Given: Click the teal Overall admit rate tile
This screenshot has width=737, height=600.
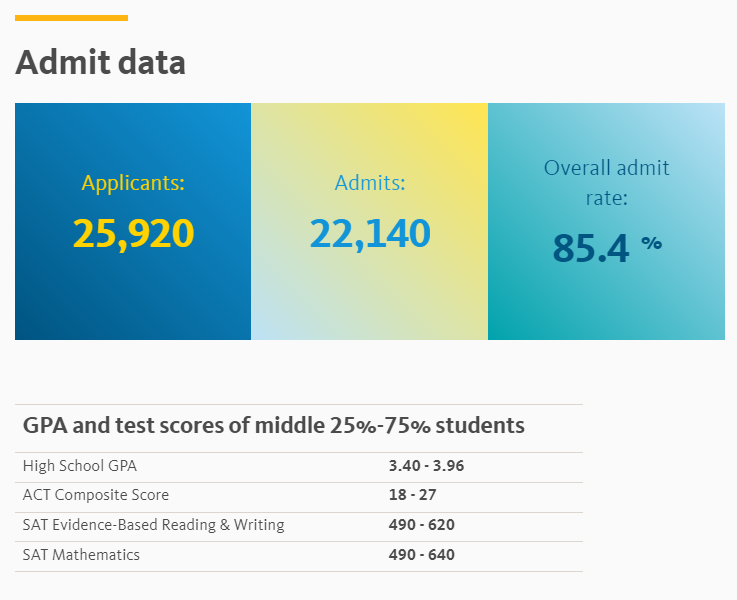Looking at the screenshot, I should 606,221.
